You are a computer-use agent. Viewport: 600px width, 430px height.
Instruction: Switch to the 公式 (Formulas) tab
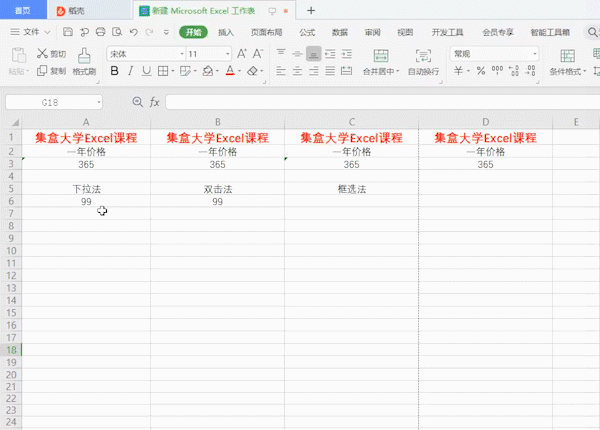point(307,33)
